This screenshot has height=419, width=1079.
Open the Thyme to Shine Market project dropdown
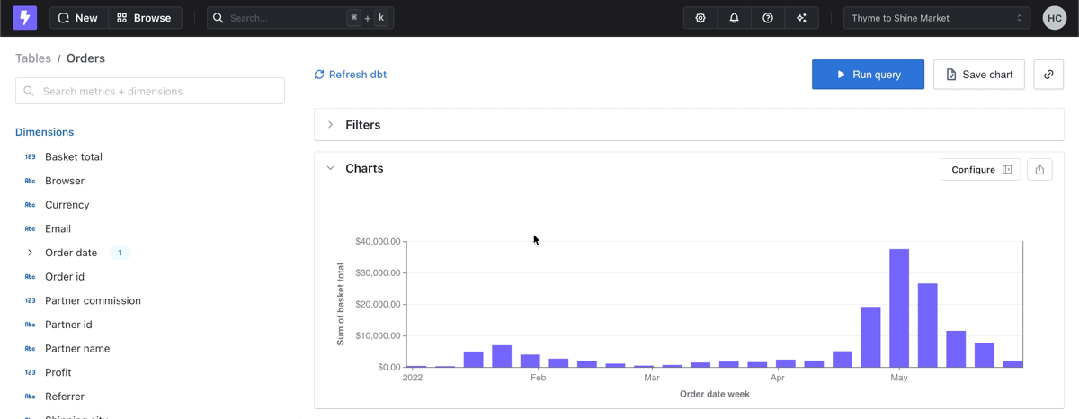(x=936, y=18)
